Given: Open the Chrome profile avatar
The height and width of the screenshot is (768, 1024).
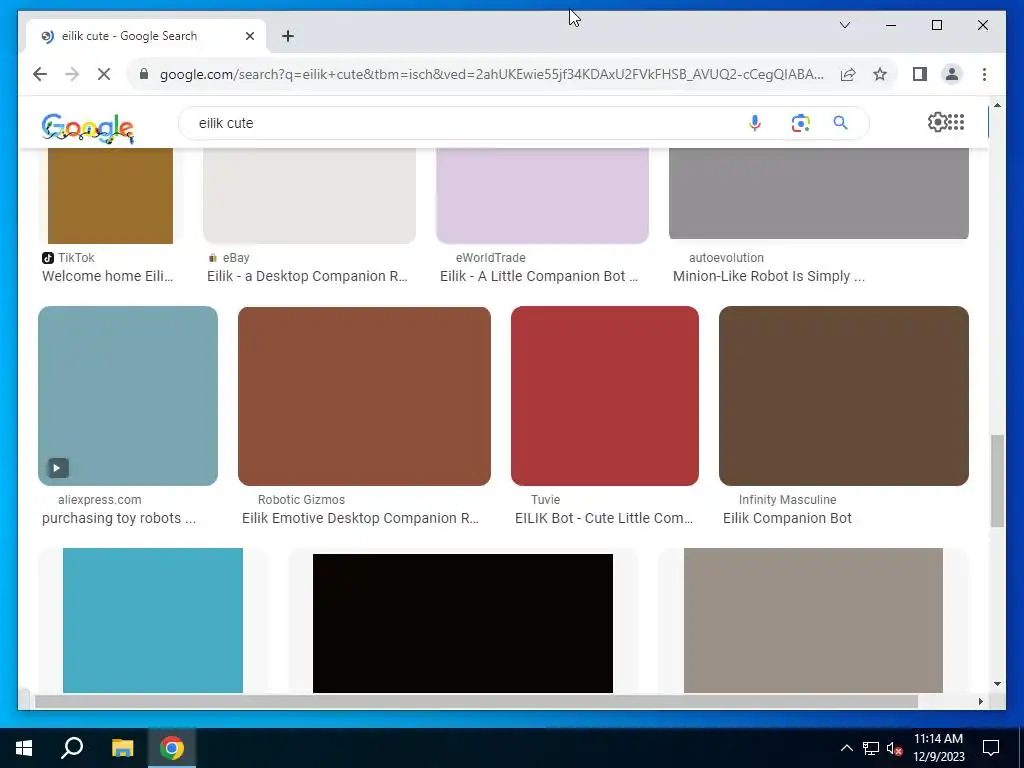Looking at the screenshot, I should (x=952, y=74).
